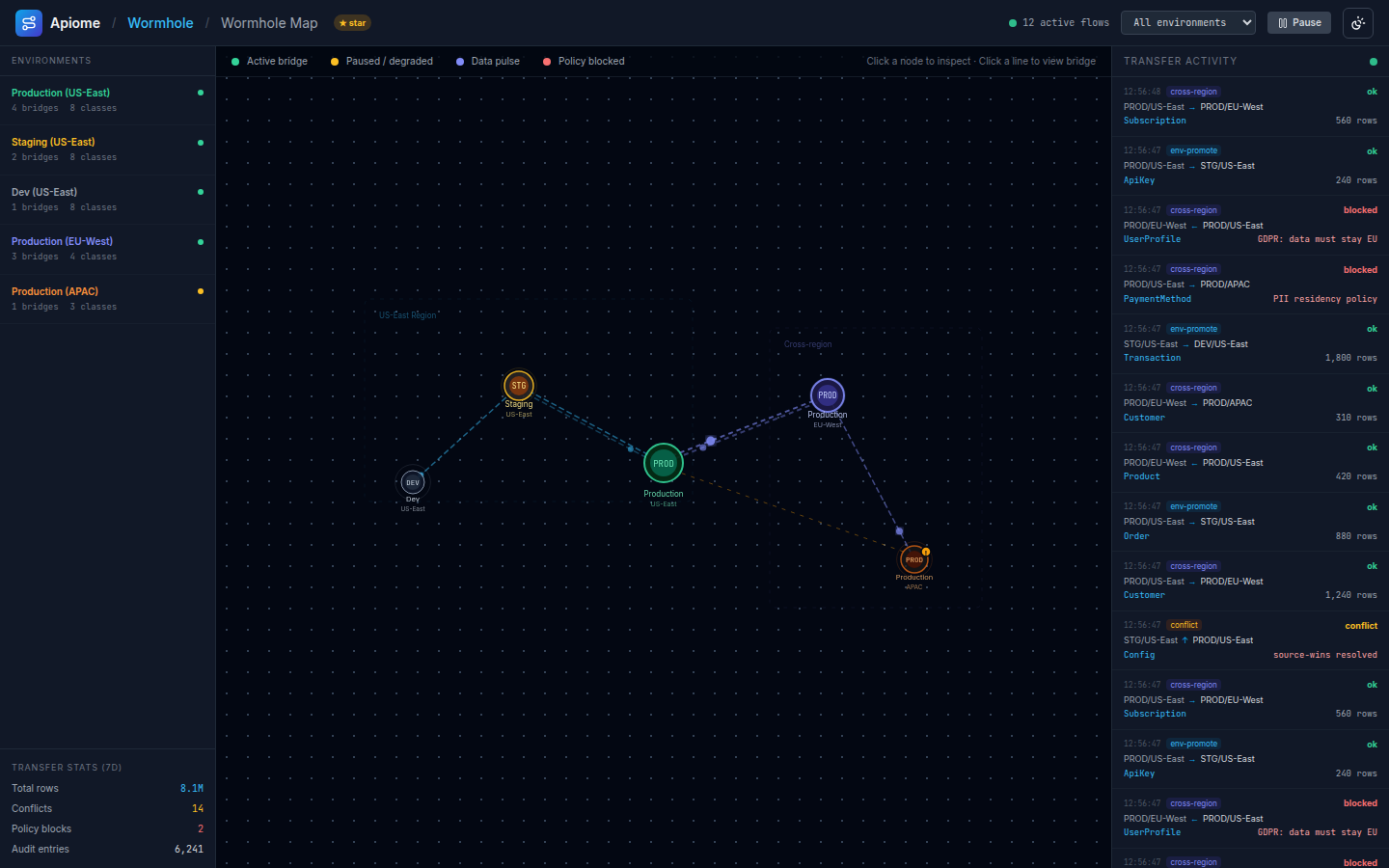This screenshot has height=868, width=1389.
Task: Click the warning badge on APAC node
Action: click(926, 552)
